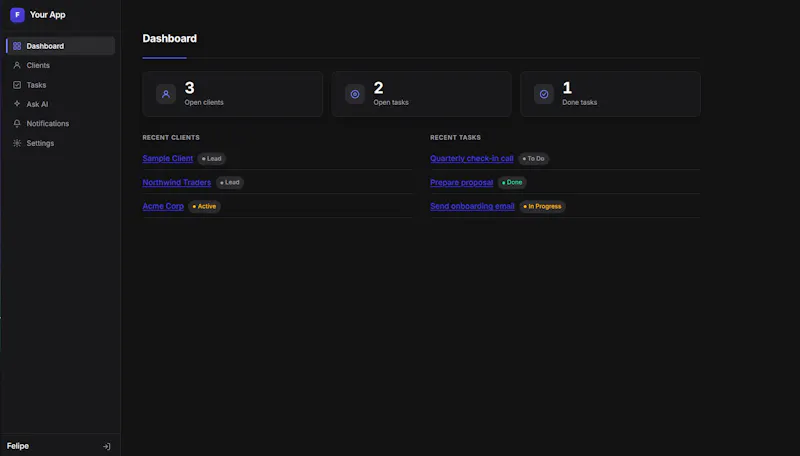Click the checkmark icon on Done tasks card
The width and height of the screenshot is (800, 456).
544,94
